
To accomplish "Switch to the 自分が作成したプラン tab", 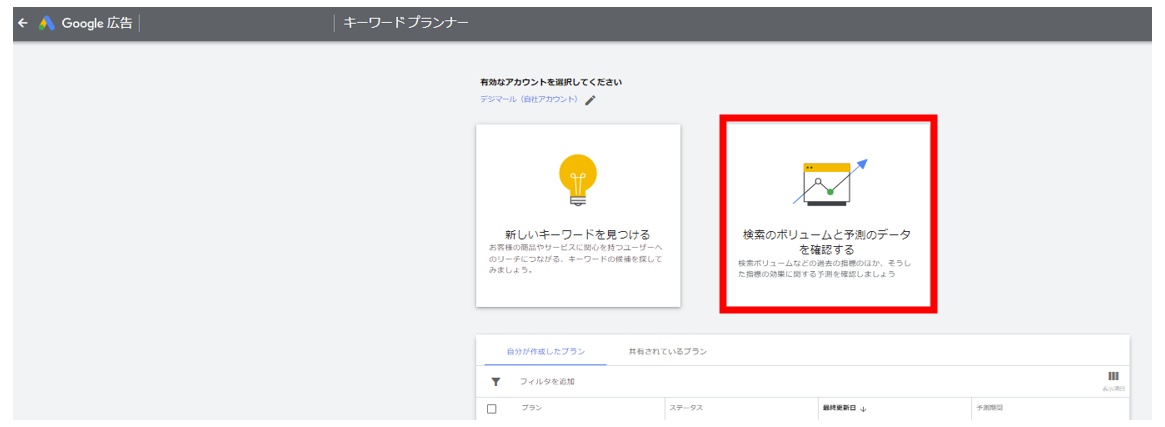I will (x=545, y=351).
